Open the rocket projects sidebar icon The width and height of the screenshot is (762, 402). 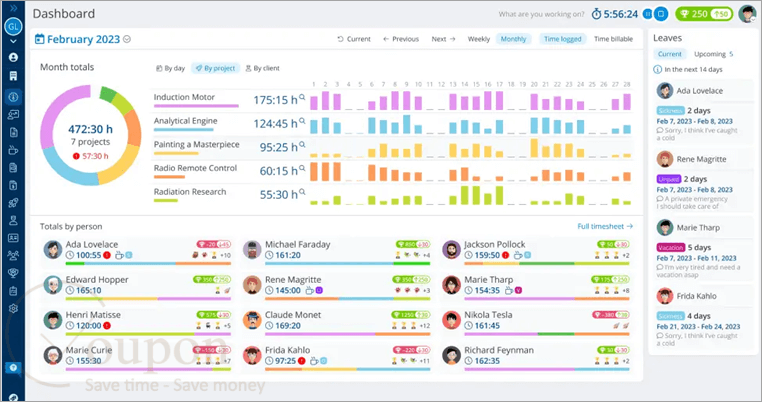(13, 203)
